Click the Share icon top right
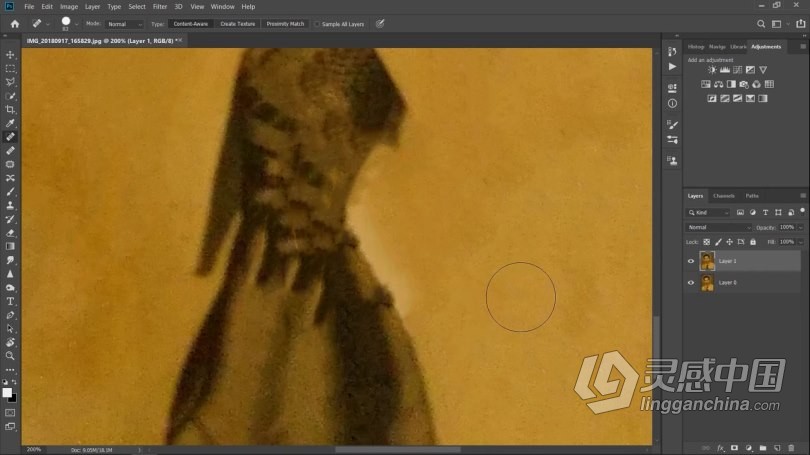The width and height of the screenshot is (810, 455). [801, 24]
